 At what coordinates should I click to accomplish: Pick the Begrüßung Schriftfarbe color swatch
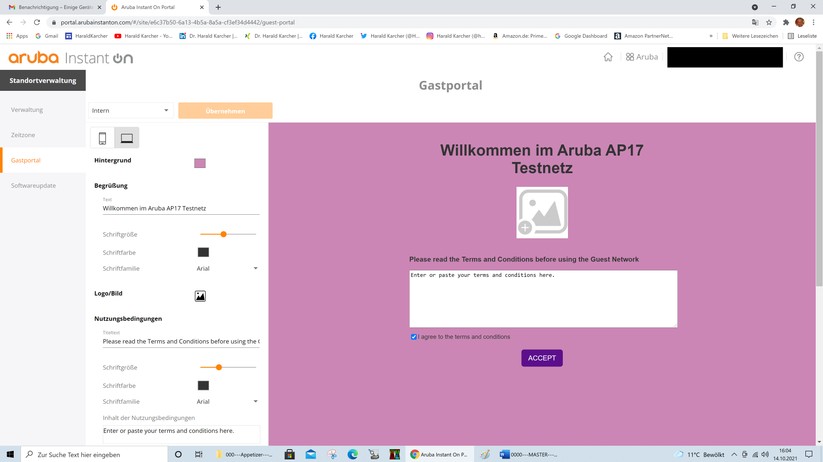click(x=203, y=253)
